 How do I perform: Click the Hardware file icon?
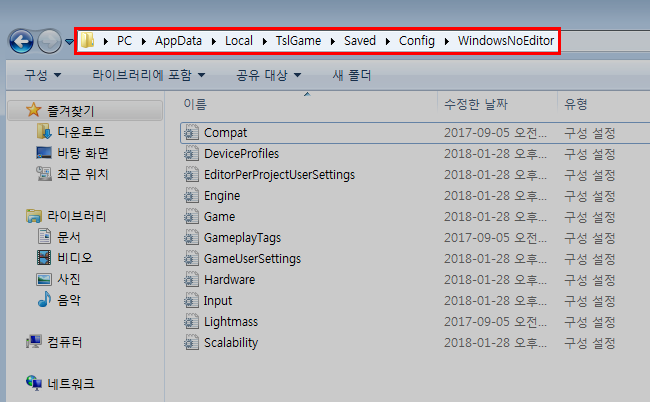[191, 280]
